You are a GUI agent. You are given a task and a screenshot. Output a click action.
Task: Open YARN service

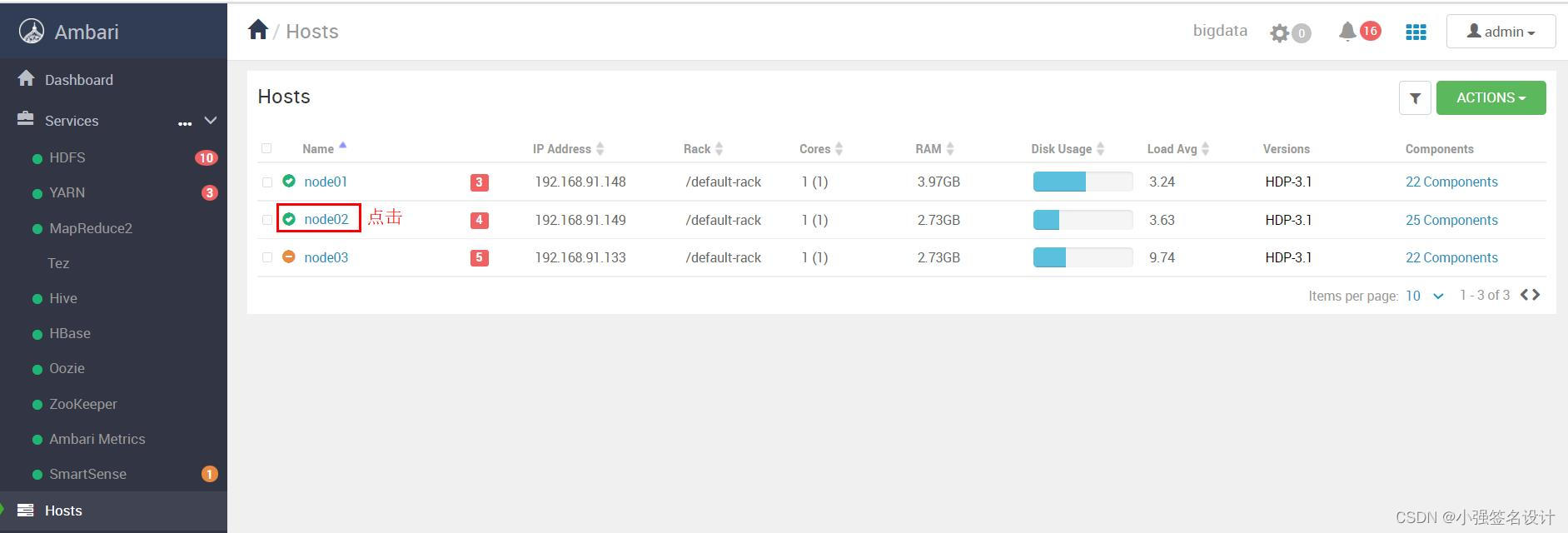pos(67,192)
